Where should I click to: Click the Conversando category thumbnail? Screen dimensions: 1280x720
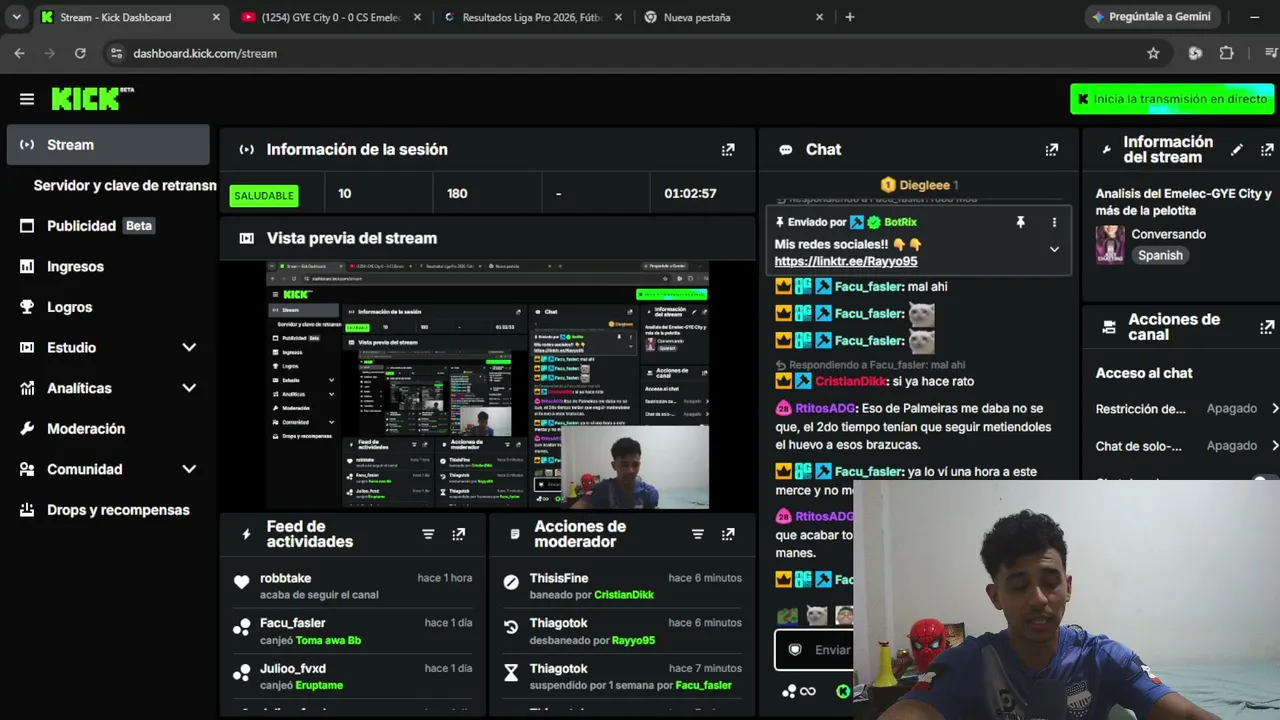(x=1110, y=244)
